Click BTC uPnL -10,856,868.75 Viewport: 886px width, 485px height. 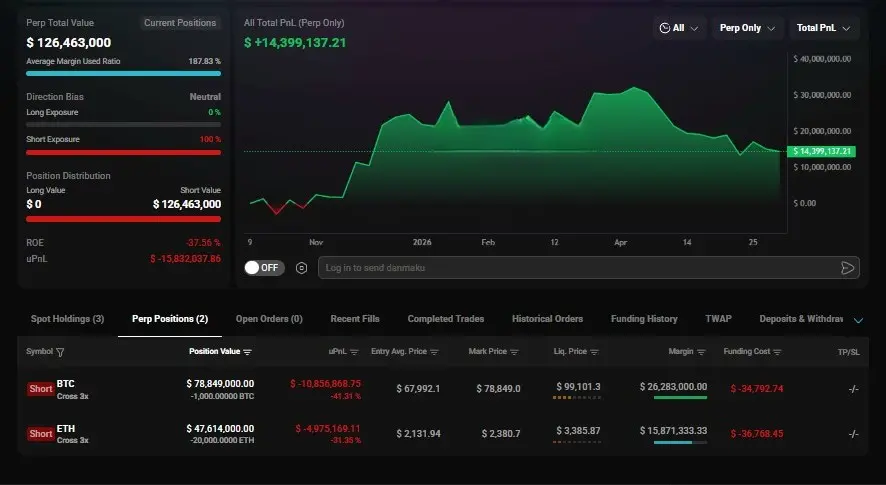coord(325,384)
